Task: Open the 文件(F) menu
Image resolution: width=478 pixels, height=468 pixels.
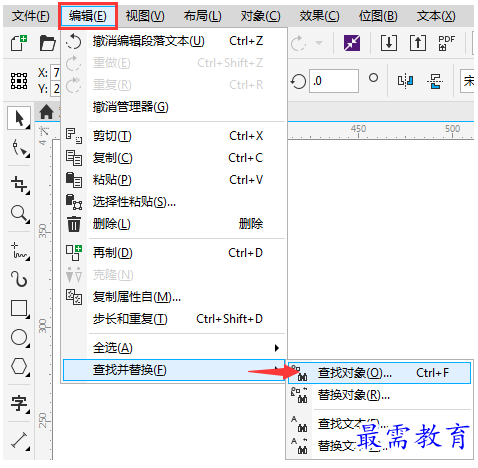Action: pos(30,16)
